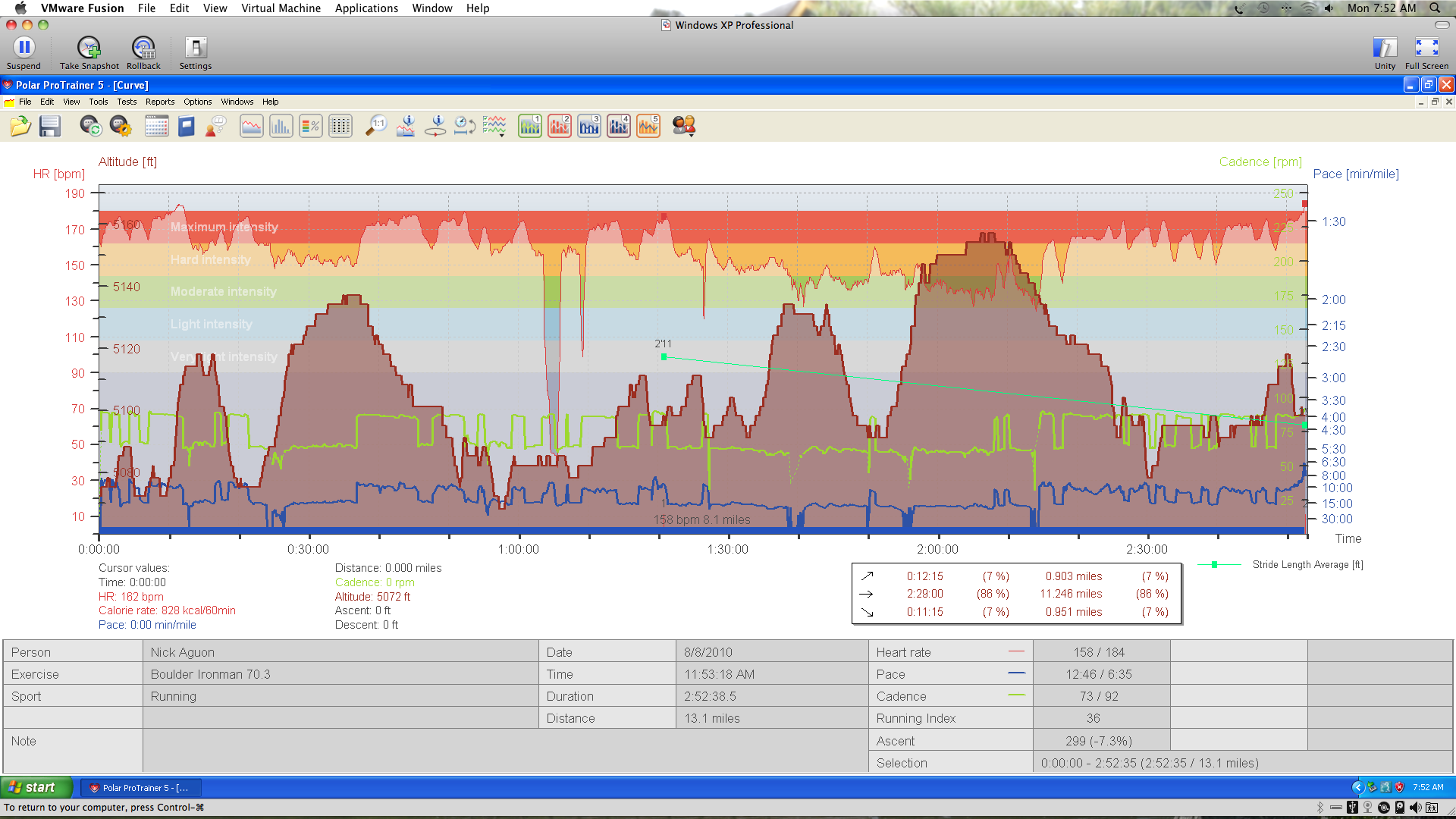
Task: Switch to the curve line graph view
Action: (x=251, y=126)
